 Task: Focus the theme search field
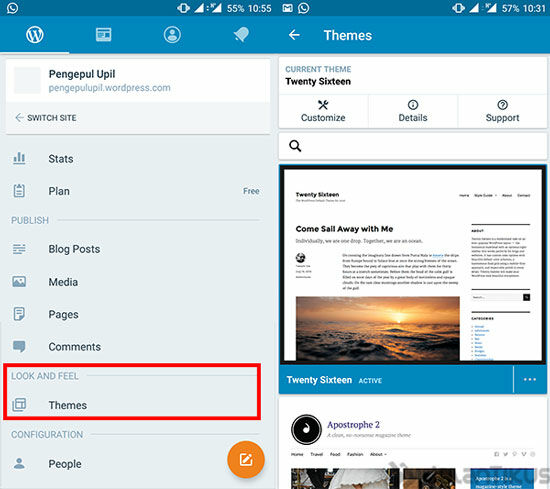point(413,146)
